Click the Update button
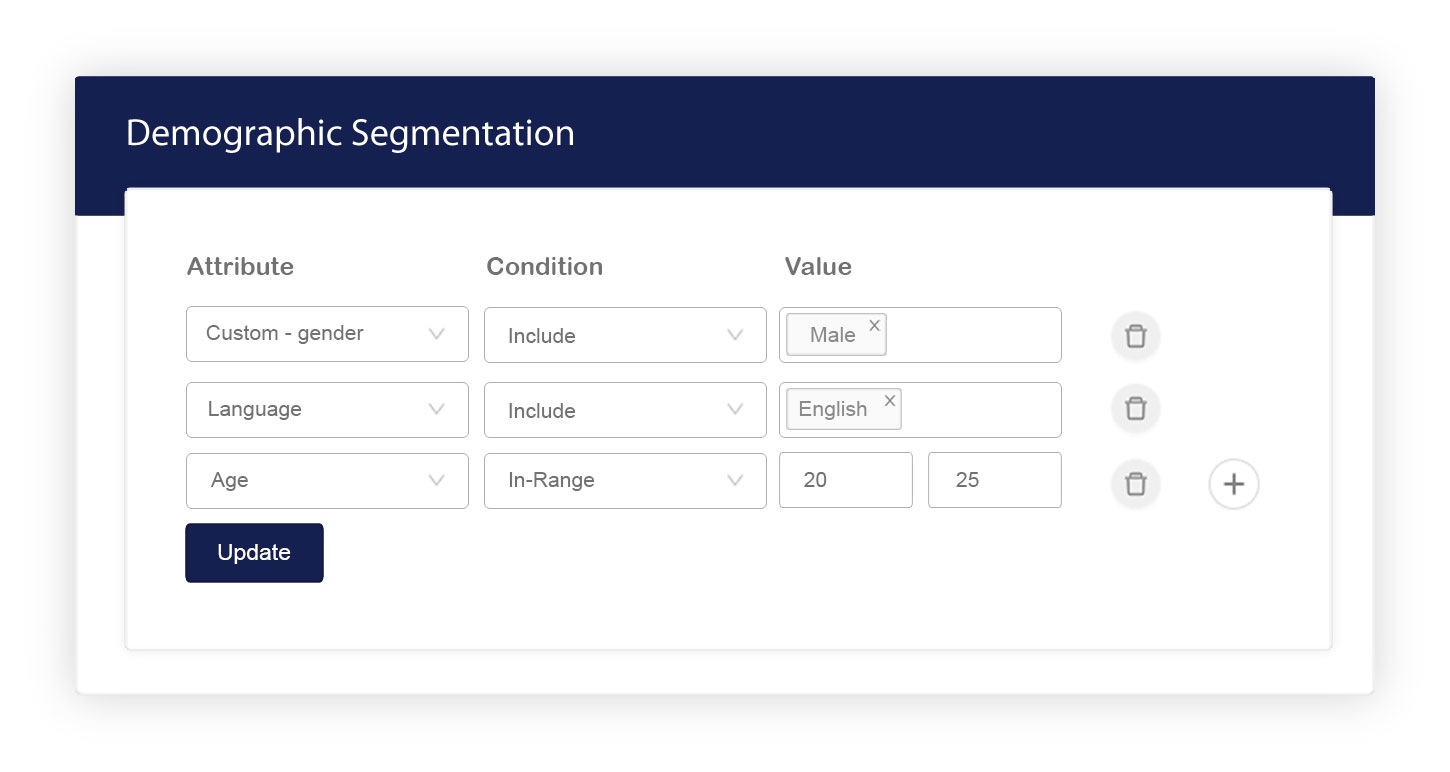Viewport: 1450px width, 772px height. click(x=254, y=553)
